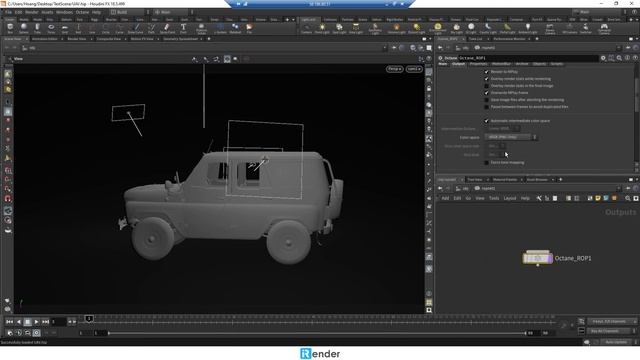Open network editor Add menu
This screenshot has height=360, width=640.
tap(445, 198)
